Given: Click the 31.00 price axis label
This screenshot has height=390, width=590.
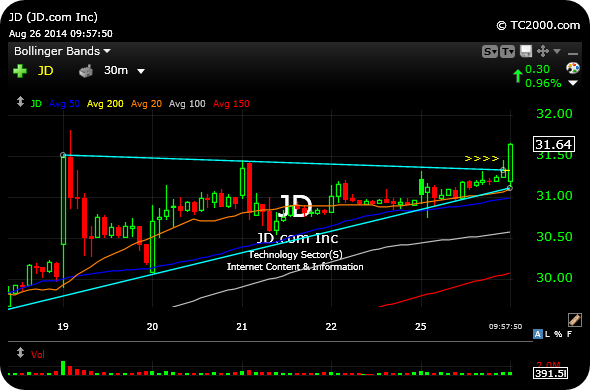Looking at the screenshot, I should [554, 196].
